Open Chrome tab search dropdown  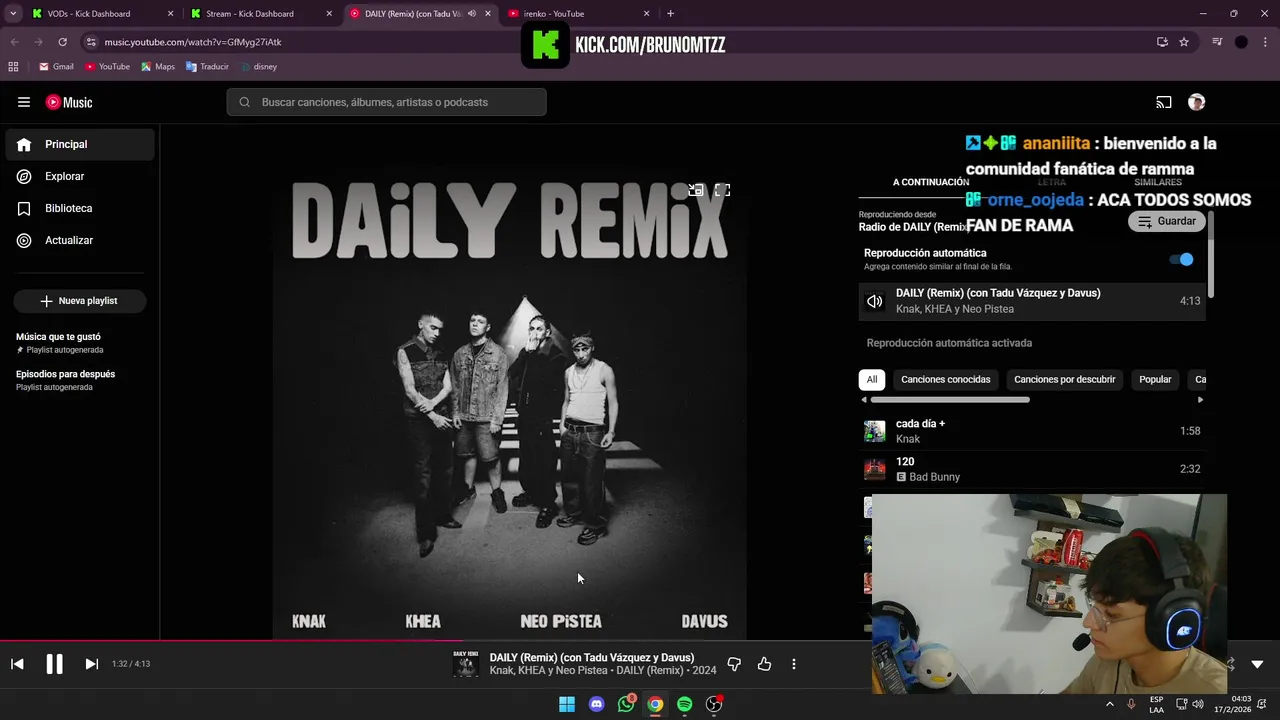12,14
